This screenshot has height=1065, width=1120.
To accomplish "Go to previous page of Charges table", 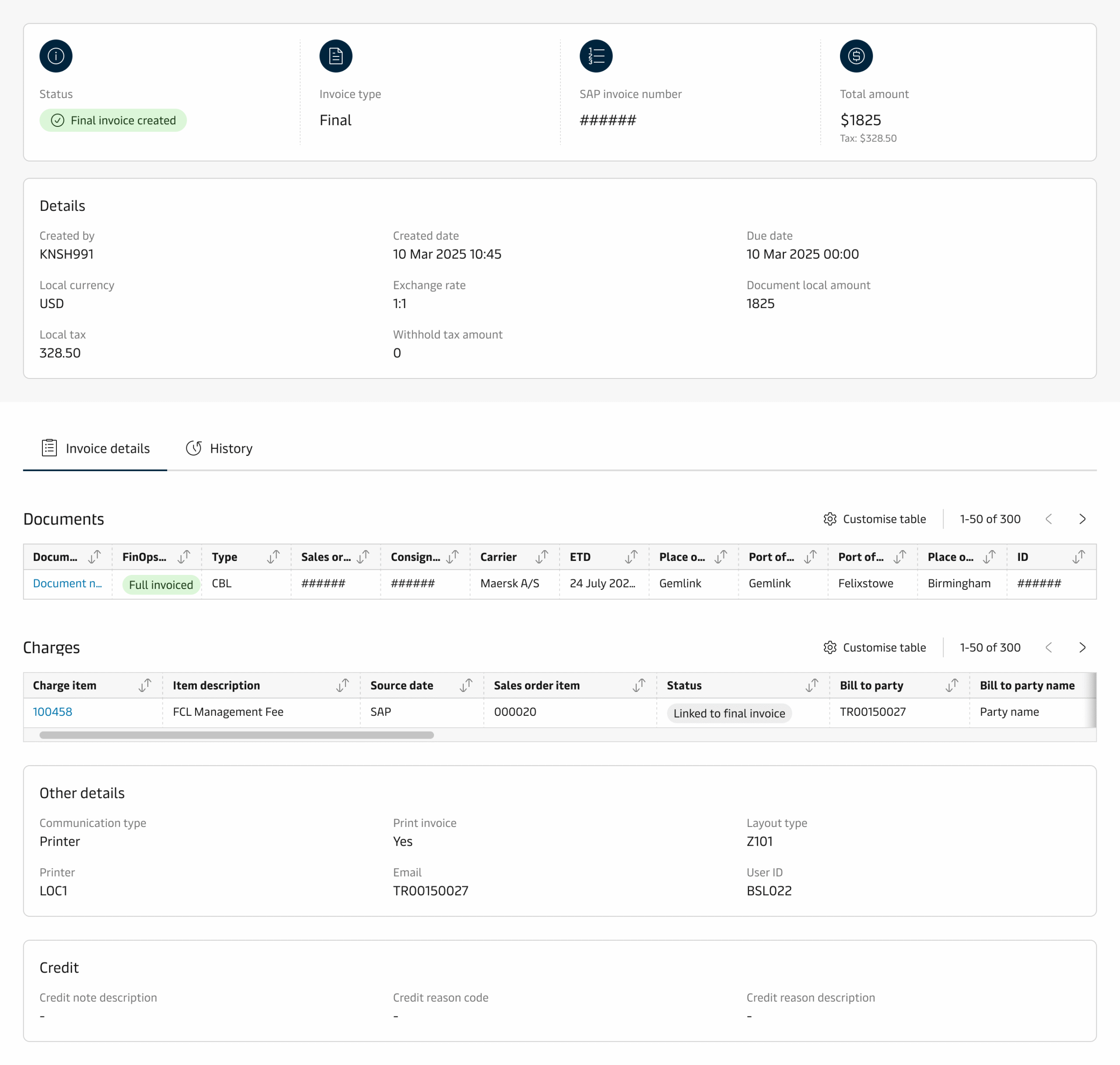I will (1049, 647).
